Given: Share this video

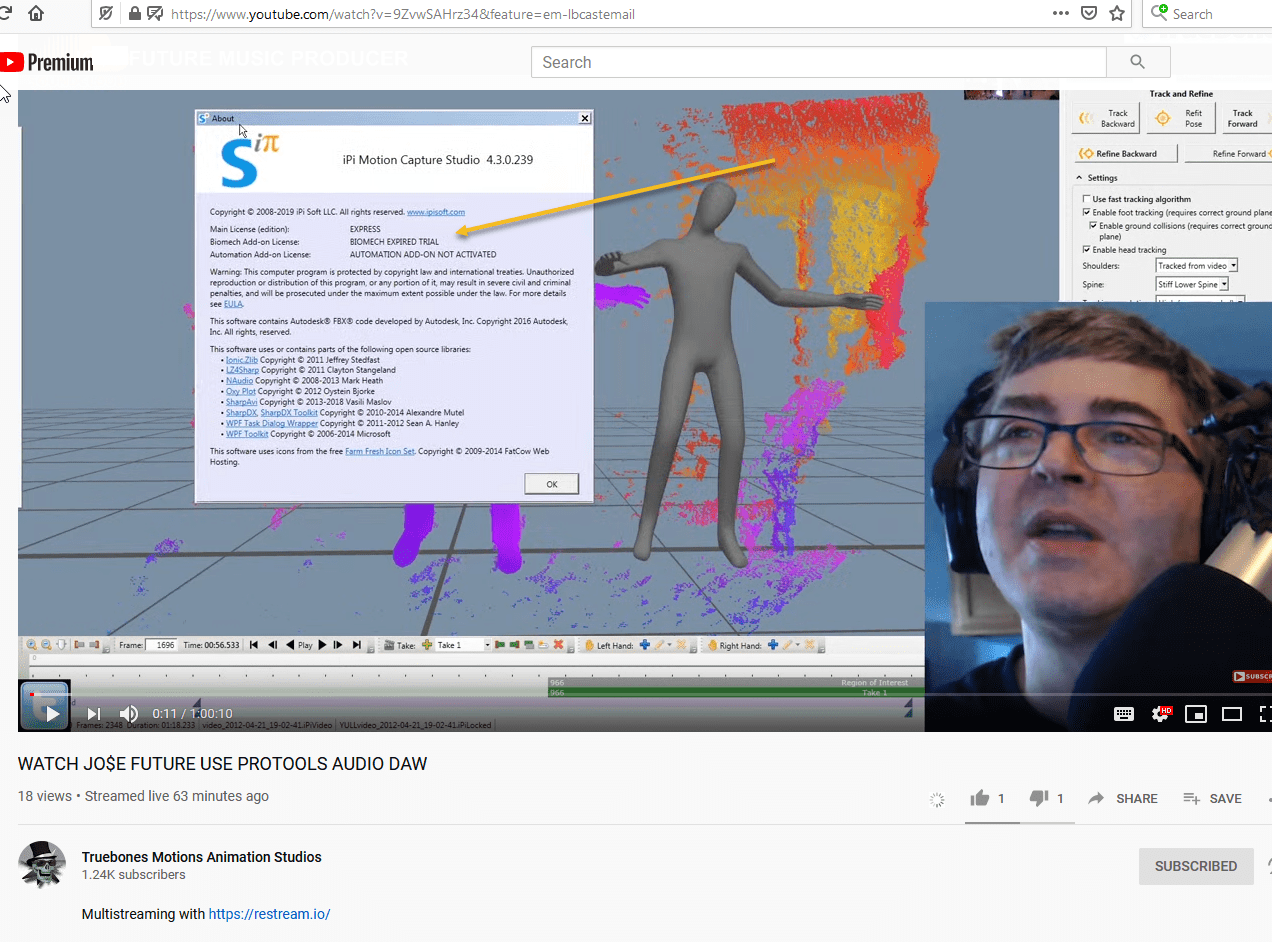Looking at the screenshot, I should coord(1122,798).
